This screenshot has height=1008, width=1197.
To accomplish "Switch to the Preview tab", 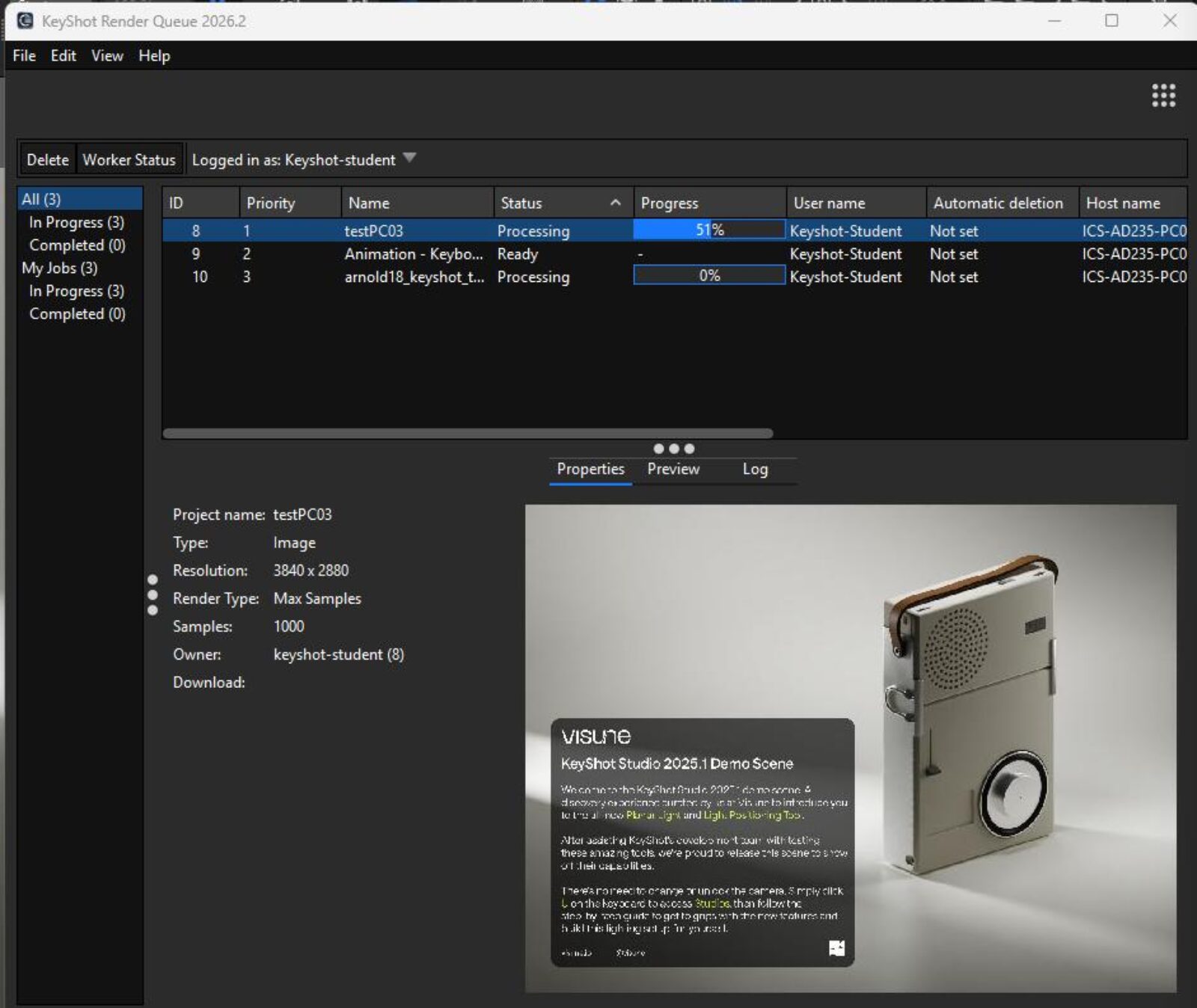I will point(673,469).
